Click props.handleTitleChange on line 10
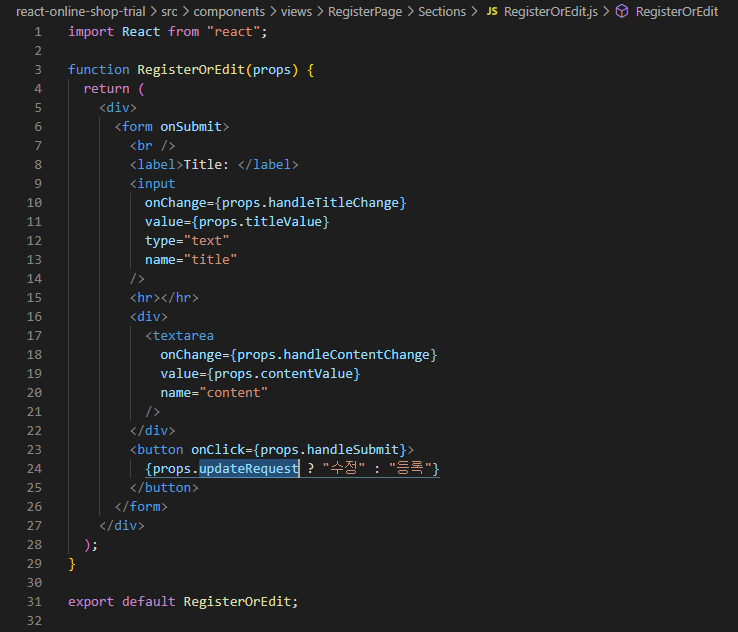This screenshot has height=632, width=738. [x=311, y=203]
